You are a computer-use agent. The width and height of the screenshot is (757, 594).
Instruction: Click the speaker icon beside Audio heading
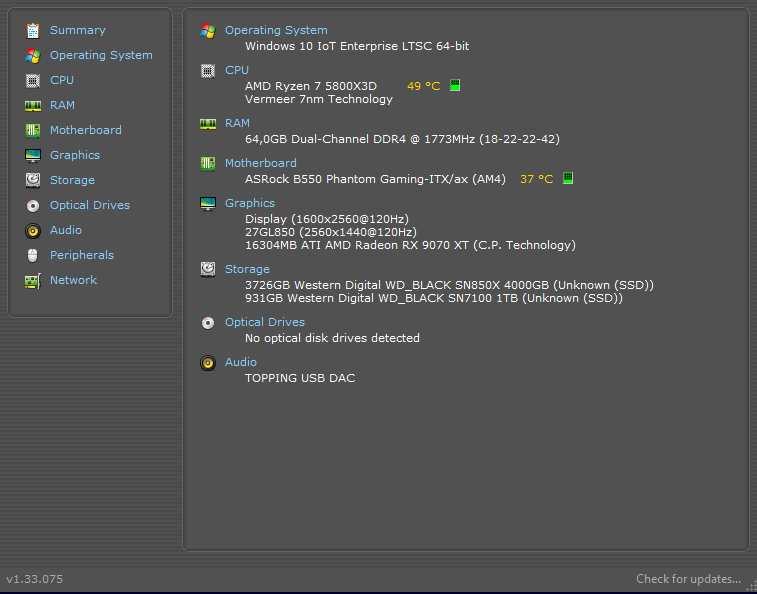tap(208, 363)
